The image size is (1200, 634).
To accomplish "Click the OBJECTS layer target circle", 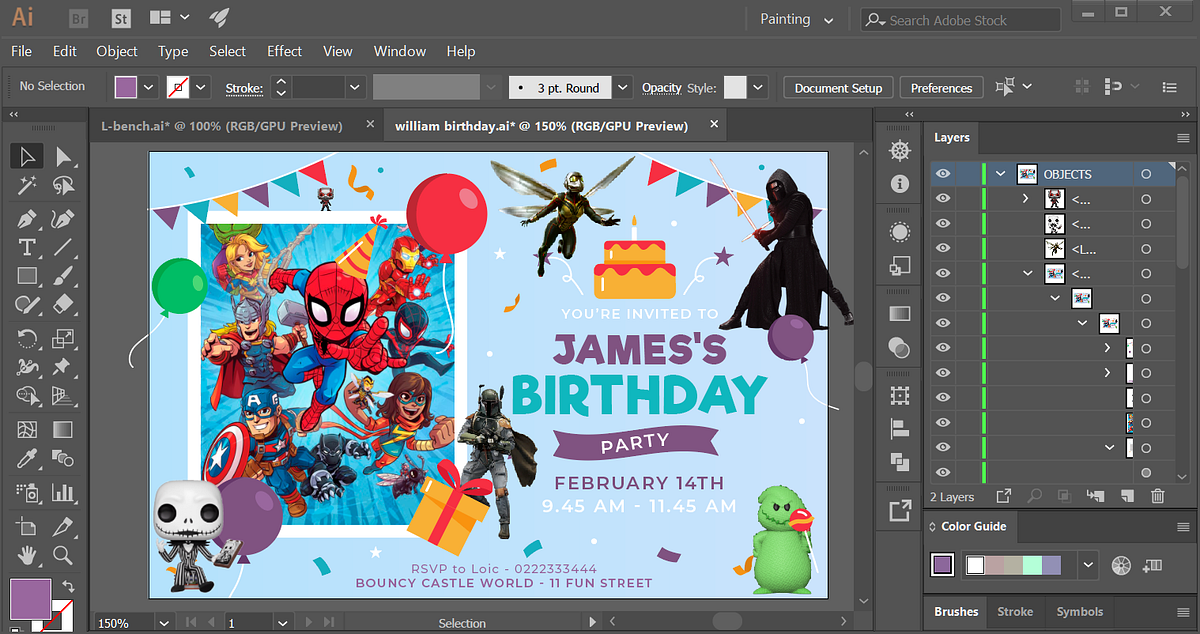I will (1146, 174).
